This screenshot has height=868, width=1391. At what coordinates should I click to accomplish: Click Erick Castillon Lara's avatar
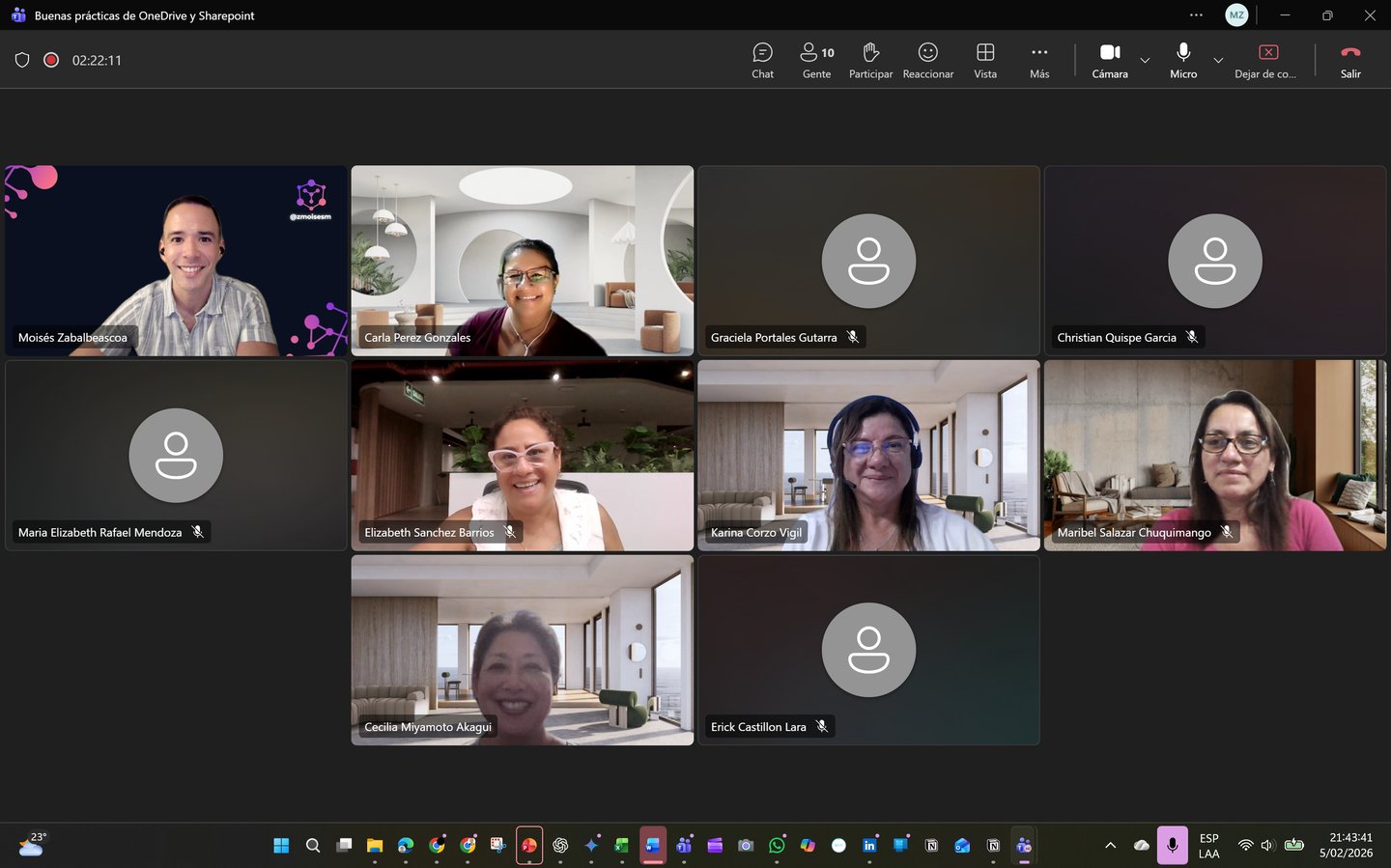pyautogui.click(x=868, y=650)
